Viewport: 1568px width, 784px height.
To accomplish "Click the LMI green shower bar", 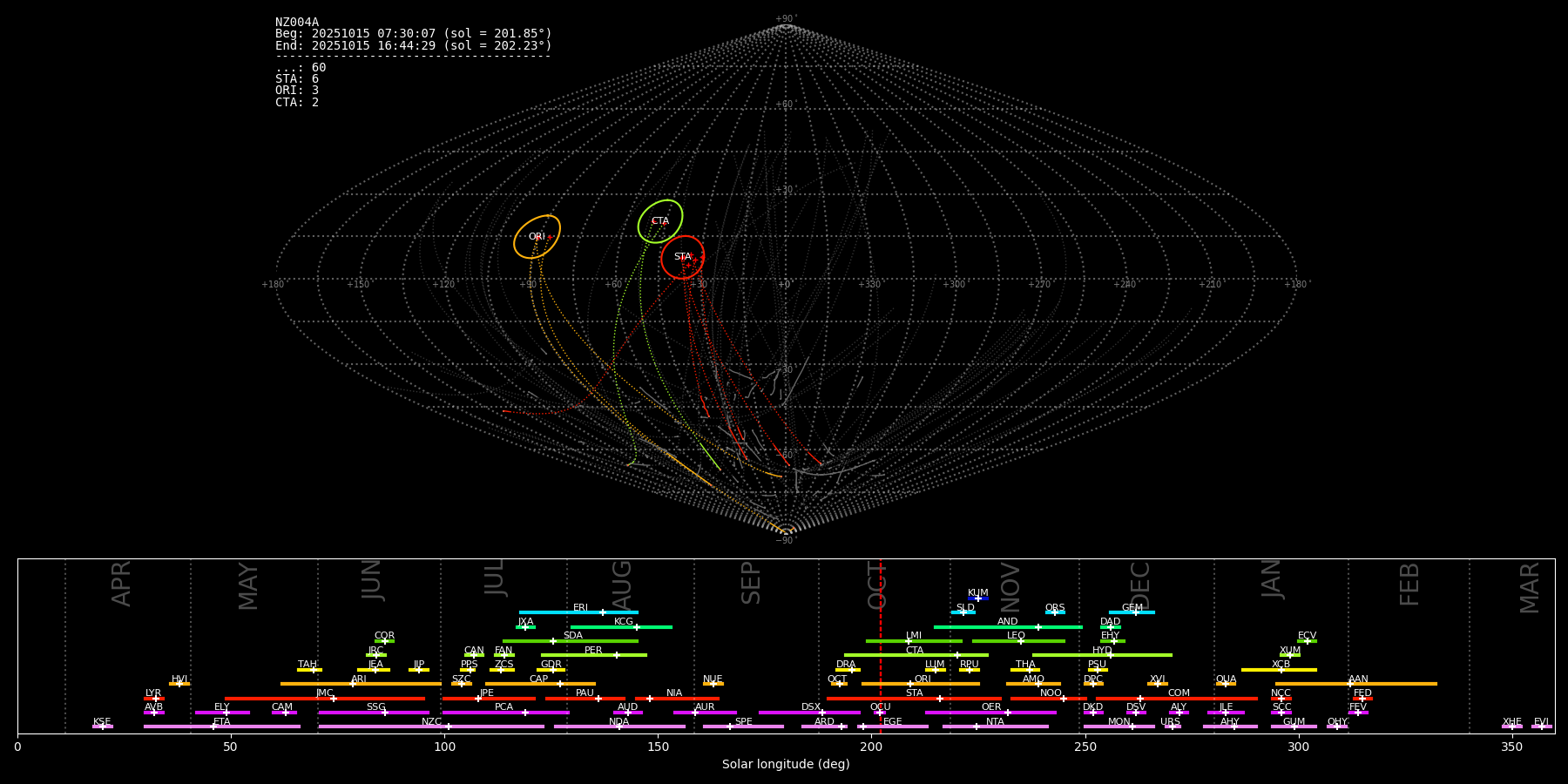I will click(915, 641).
